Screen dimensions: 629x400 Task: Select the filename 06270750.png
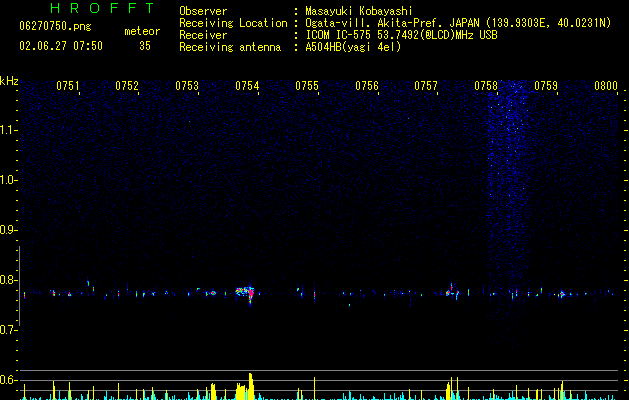tap(55, 26)
